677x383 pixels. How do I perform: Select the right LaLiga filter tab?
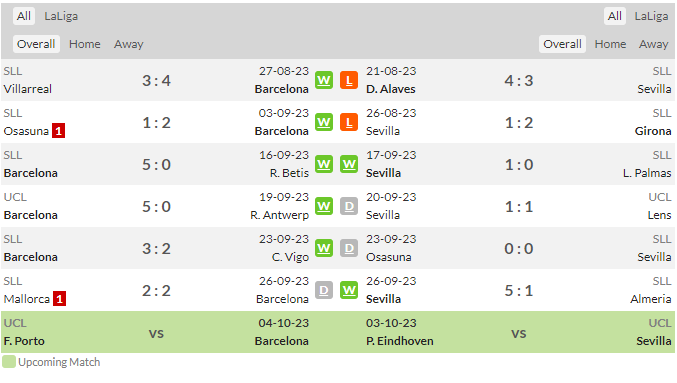click(x=651, y=16)
